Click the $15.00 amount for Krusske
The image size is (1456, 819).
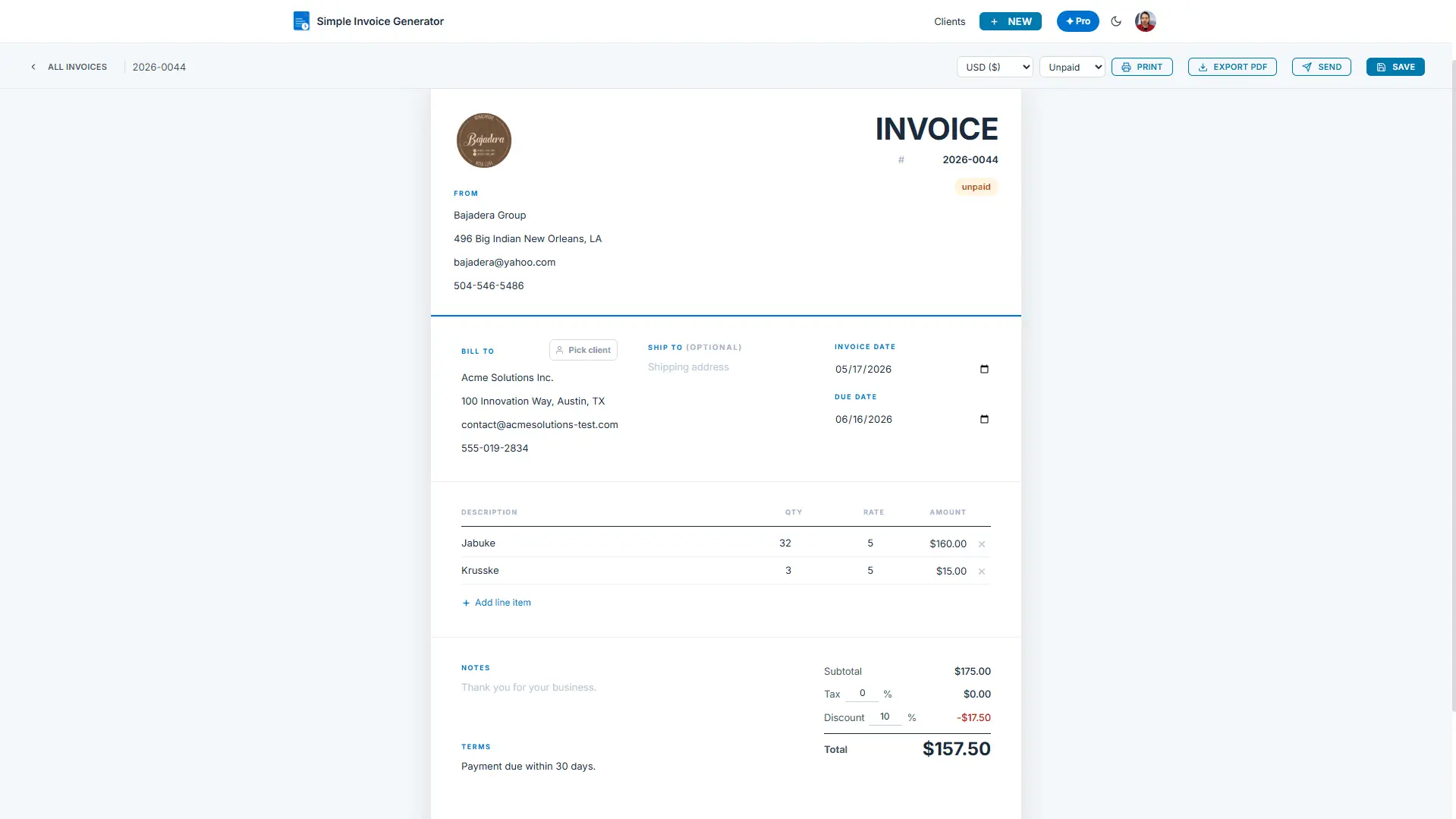click(951, 572)
